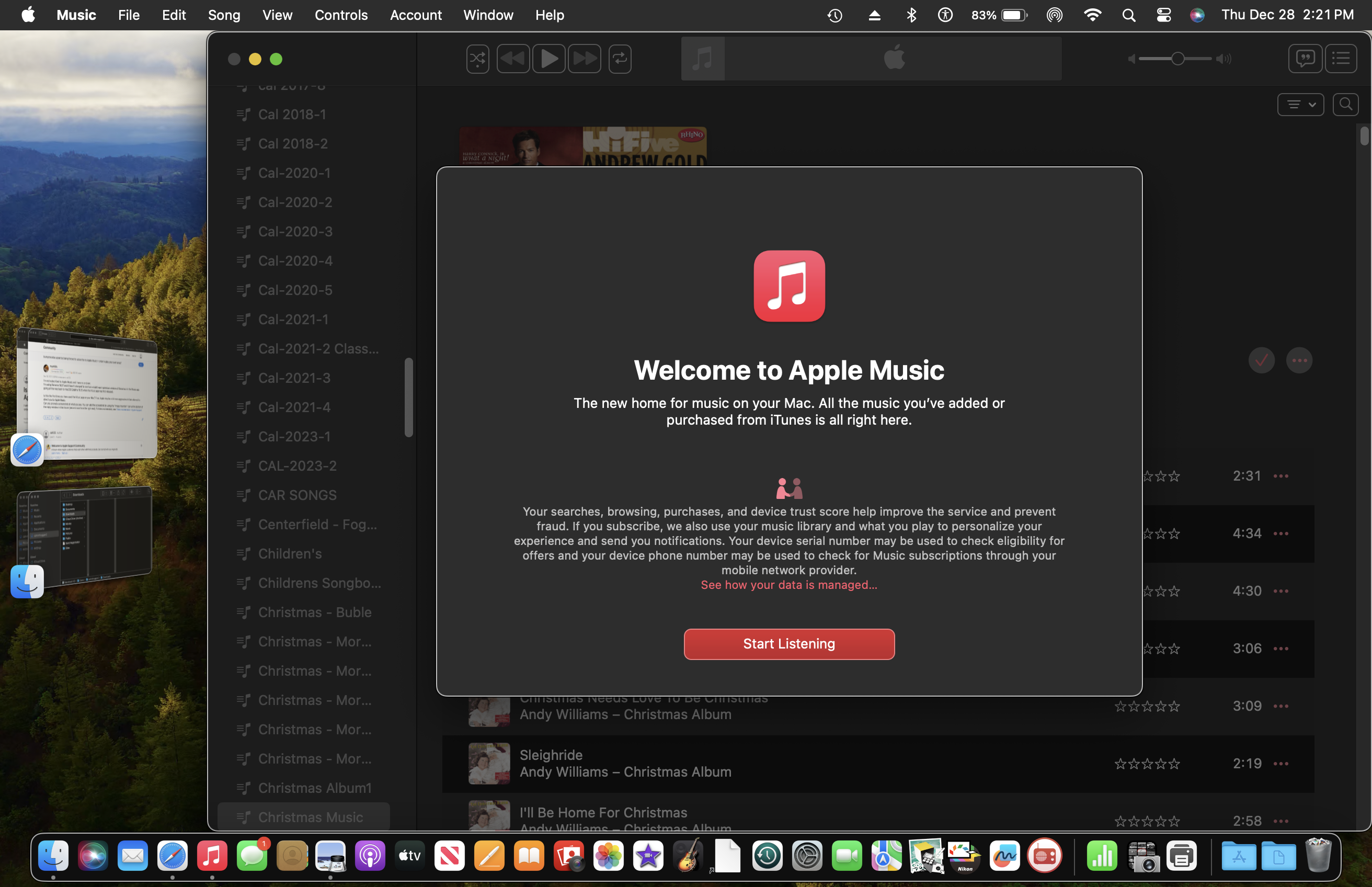Click the playlist ellipsis more button
Image resolution: width=1372 pixels, height=887 pixels.
[1299, 360]
